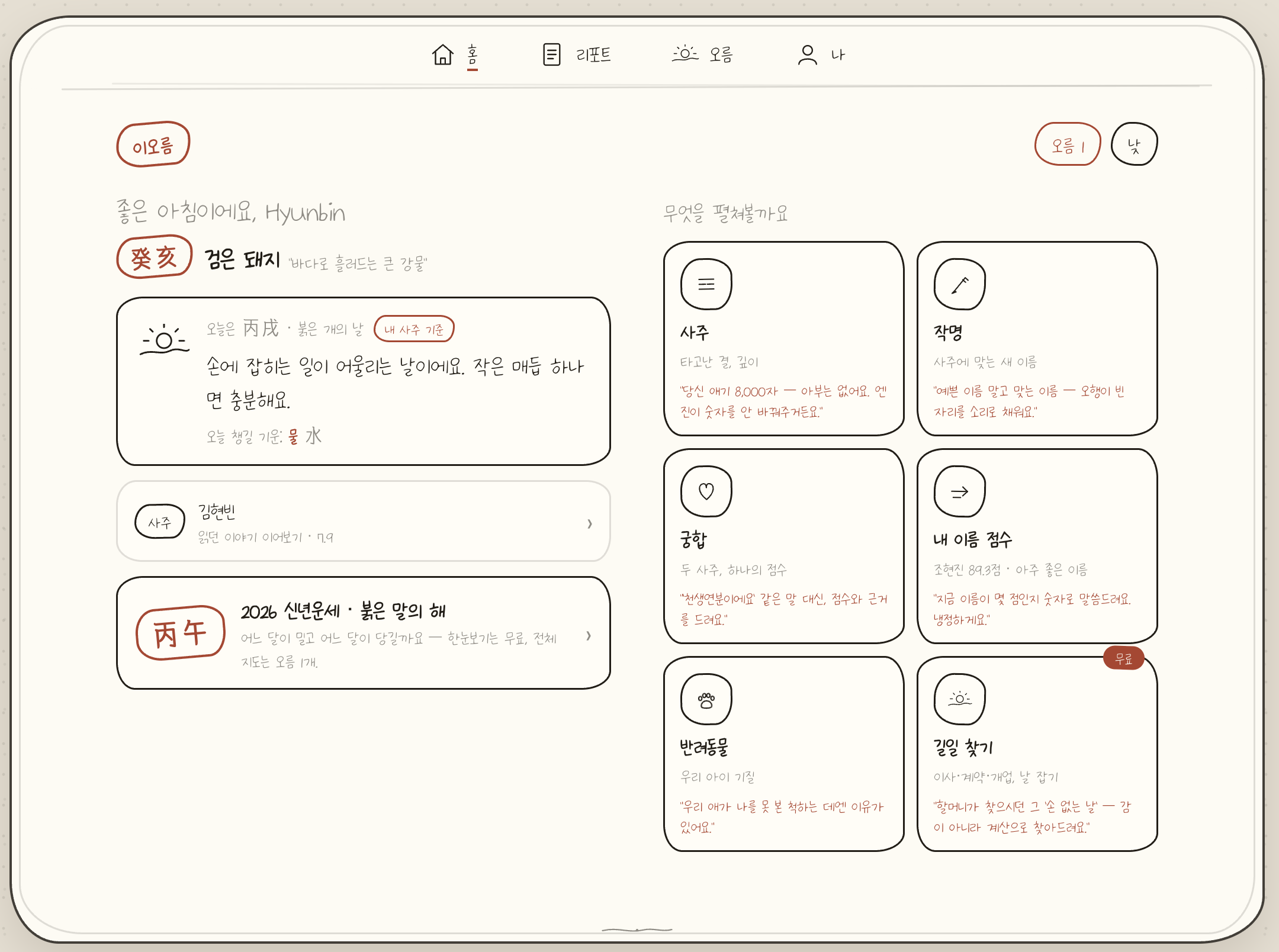Screen dimensions: 1279x952
Task: Open the 오름 1 balance pill
Action: (1068, 145)
